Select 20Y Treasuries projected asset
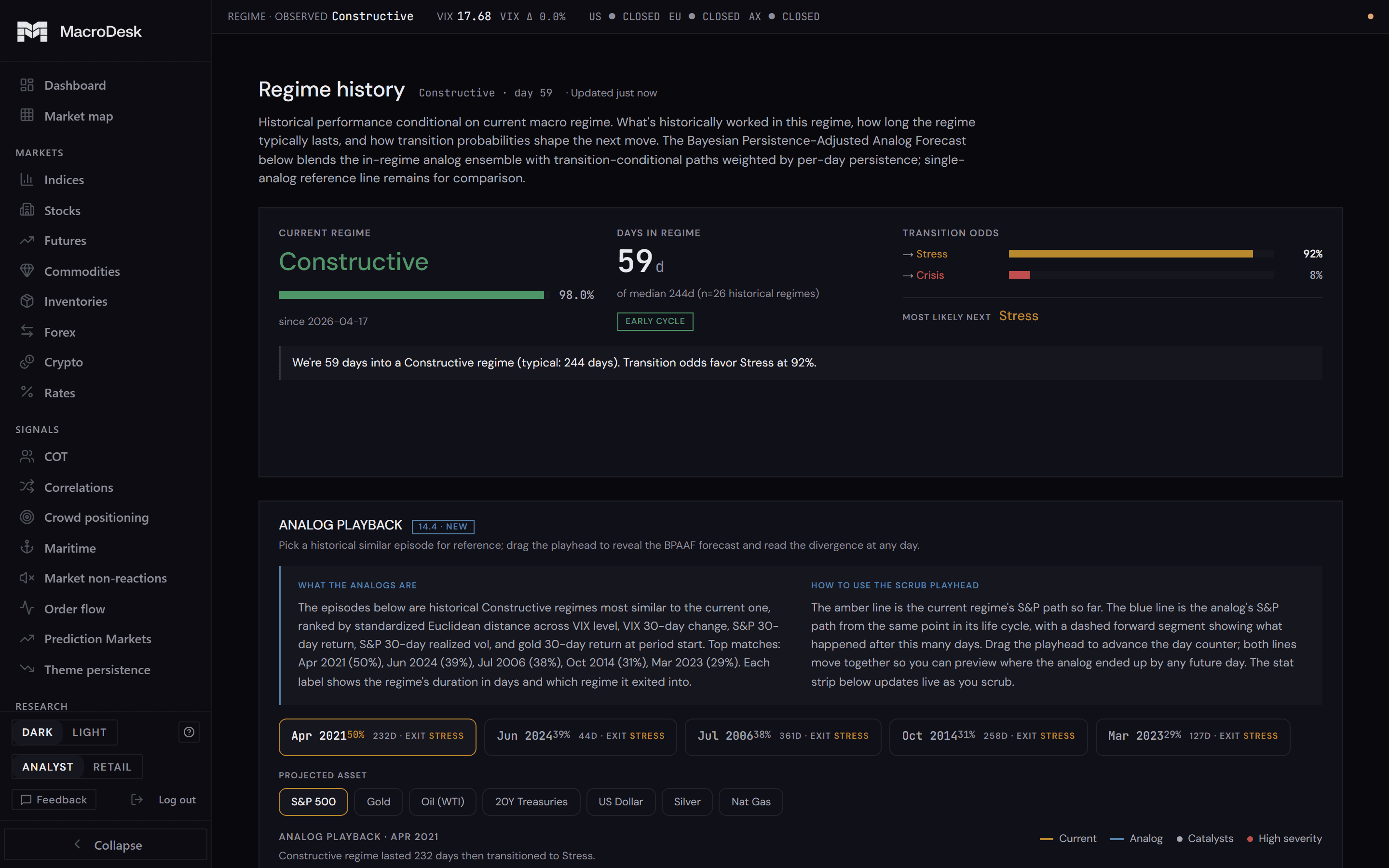1389x868 pixels. tap(531, 801)
